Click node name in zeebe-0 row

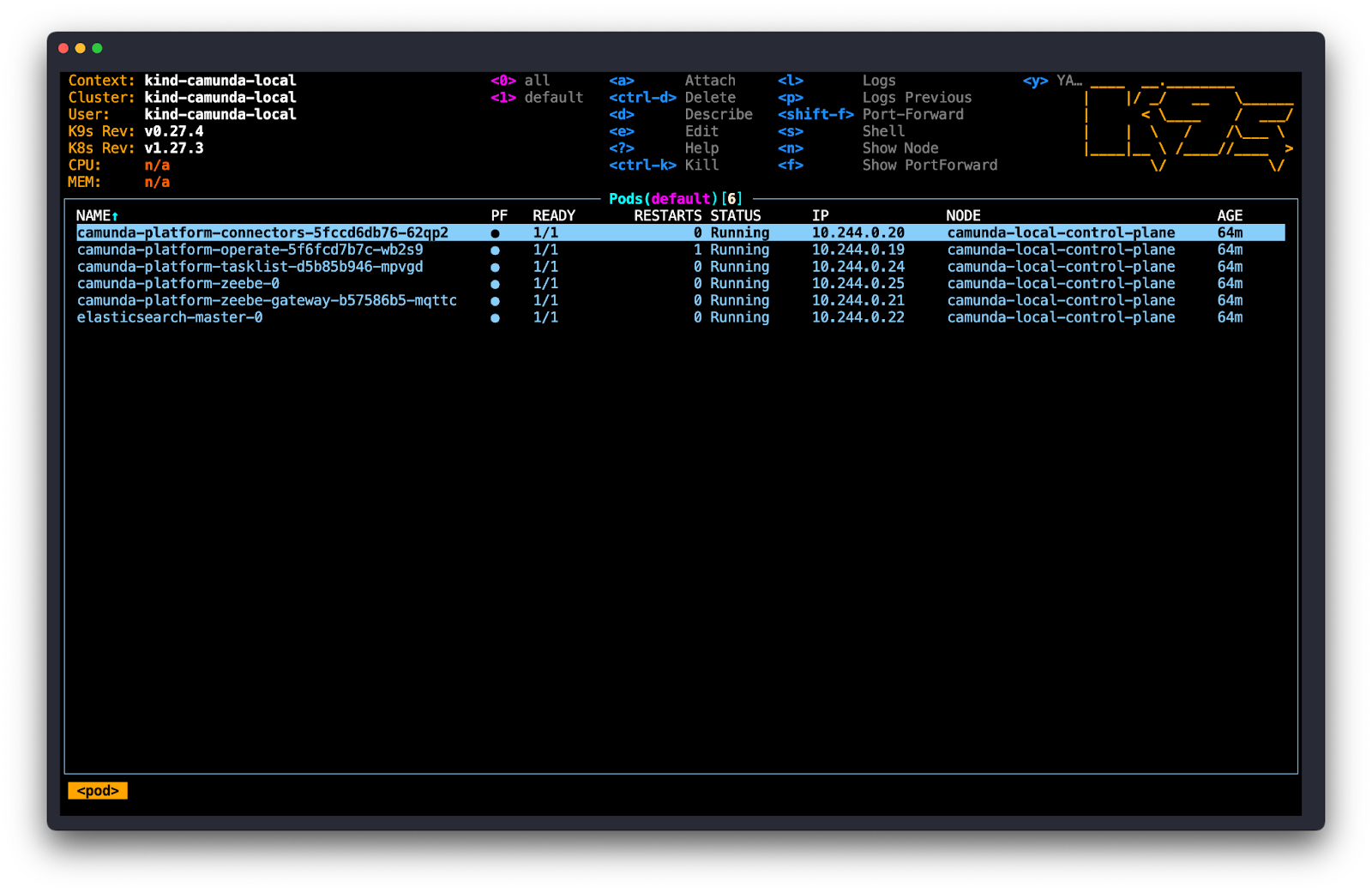tap(1061, 283)
